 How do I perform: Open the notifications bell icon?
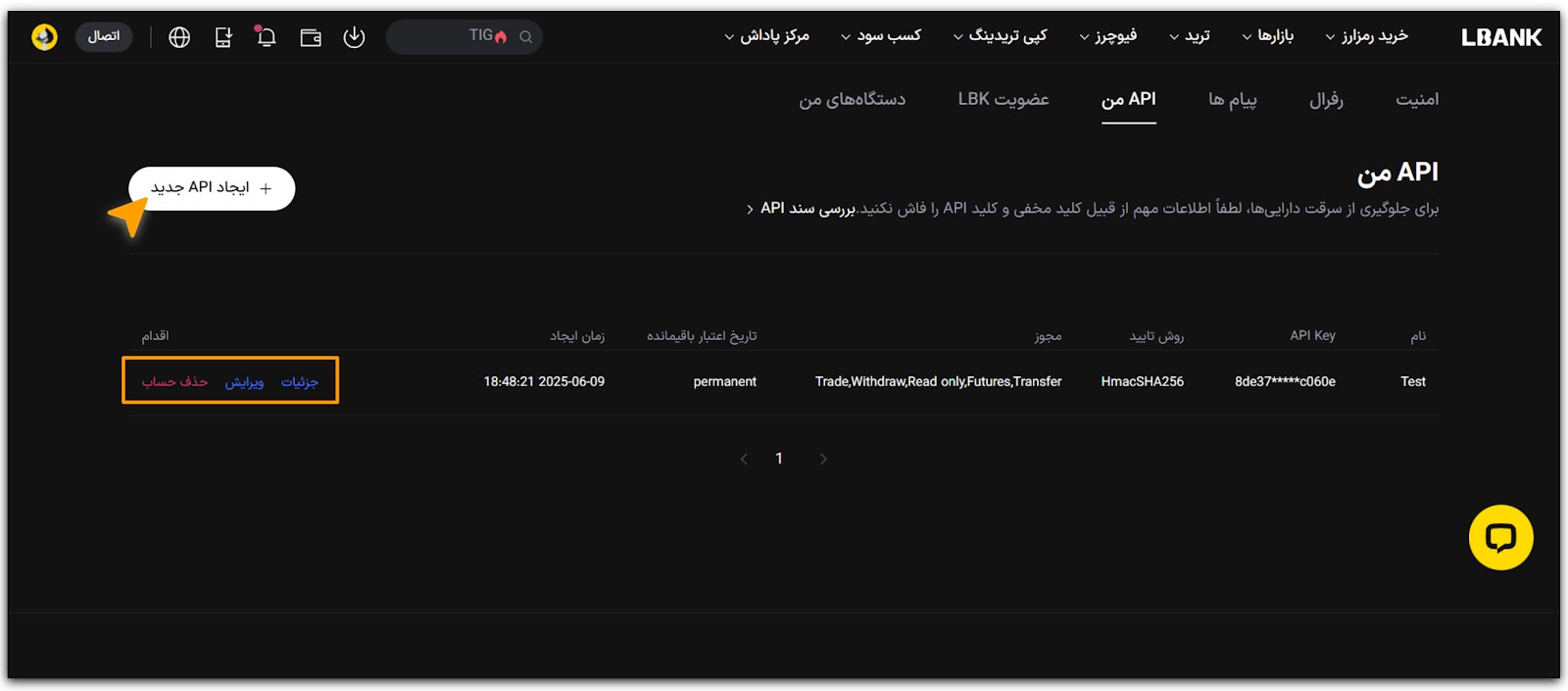(x=266, y=37)
